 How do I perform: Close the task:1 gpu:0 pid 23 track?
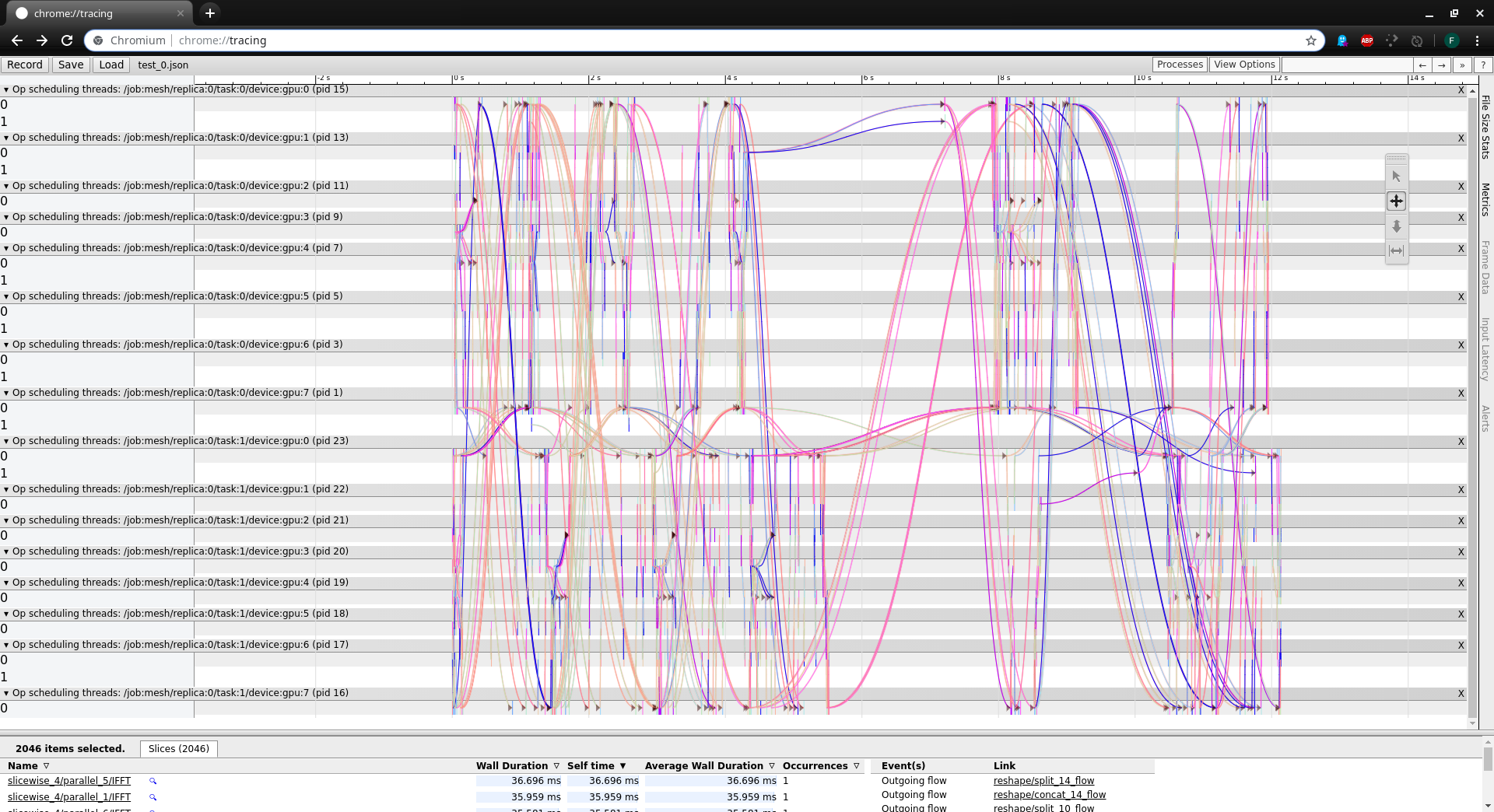point(1461,442)
